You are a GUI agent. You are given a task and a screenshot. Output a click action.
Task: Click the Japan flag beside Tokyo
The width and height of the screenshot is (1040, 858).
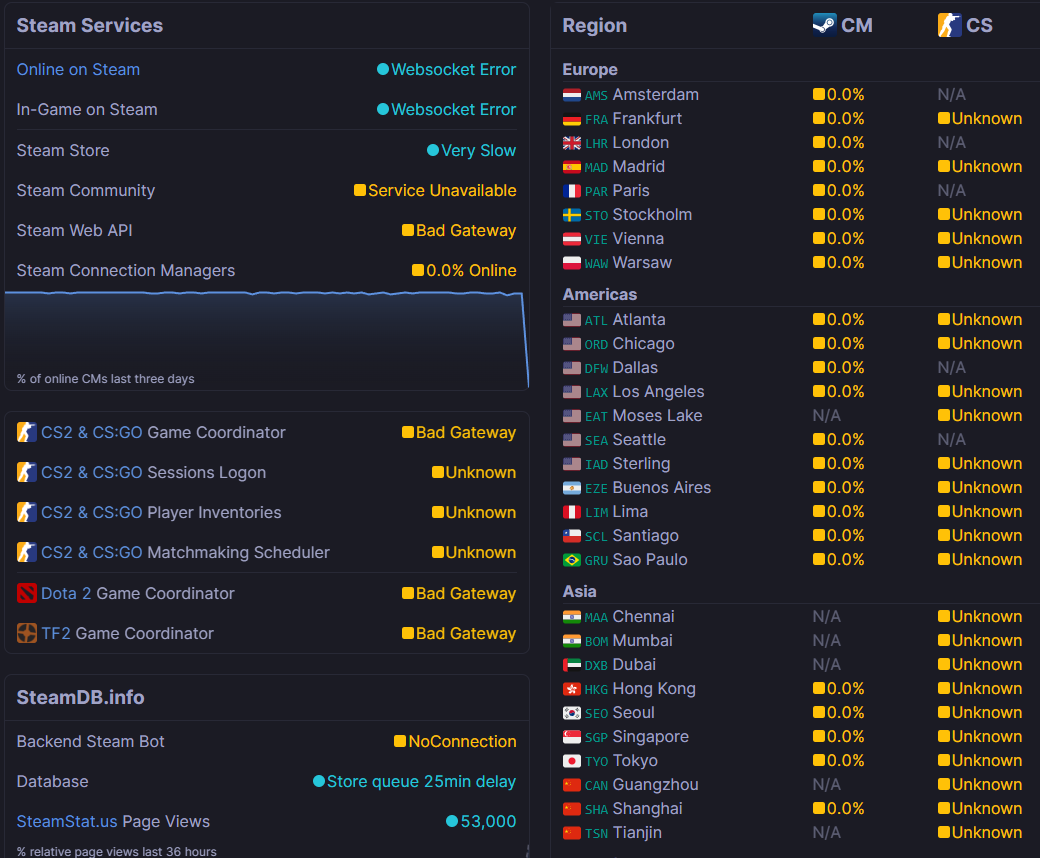pos(572,761)
